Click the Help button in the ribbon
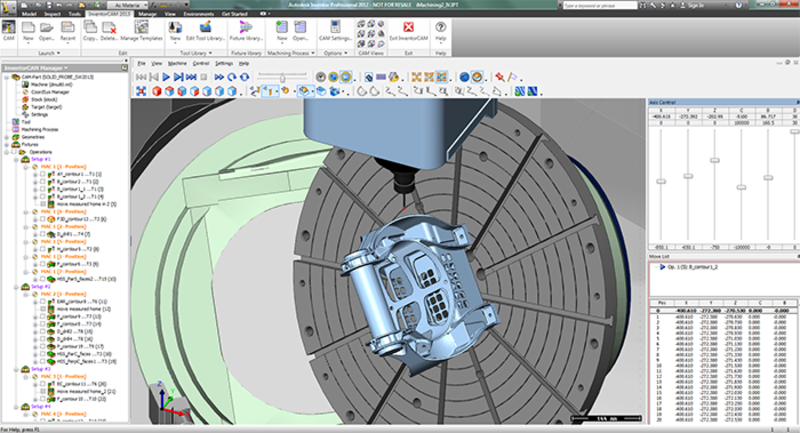800x433 pixels. tap(443, 28)
